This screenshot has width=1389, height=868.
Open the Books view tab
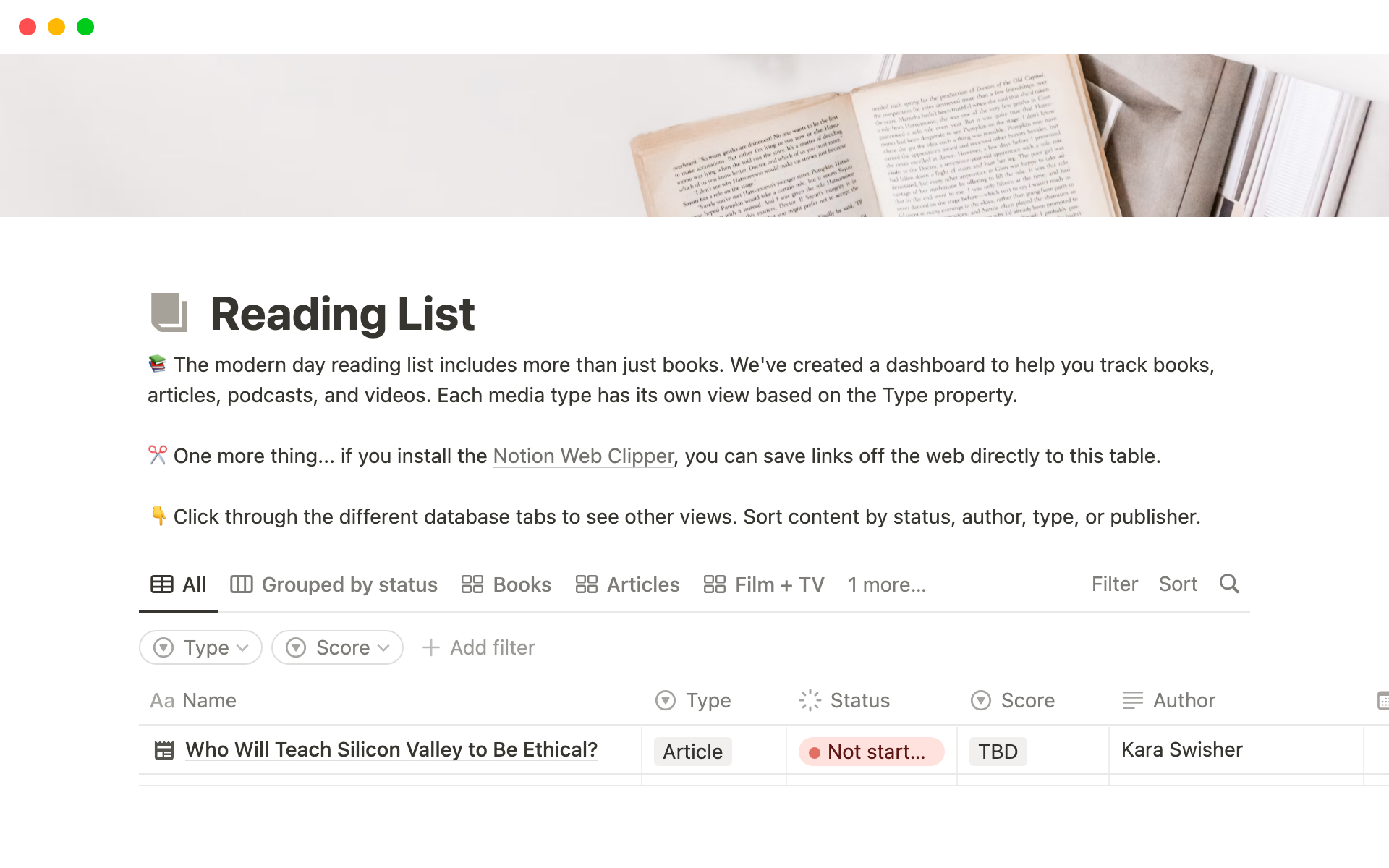[x=506, y=584]
